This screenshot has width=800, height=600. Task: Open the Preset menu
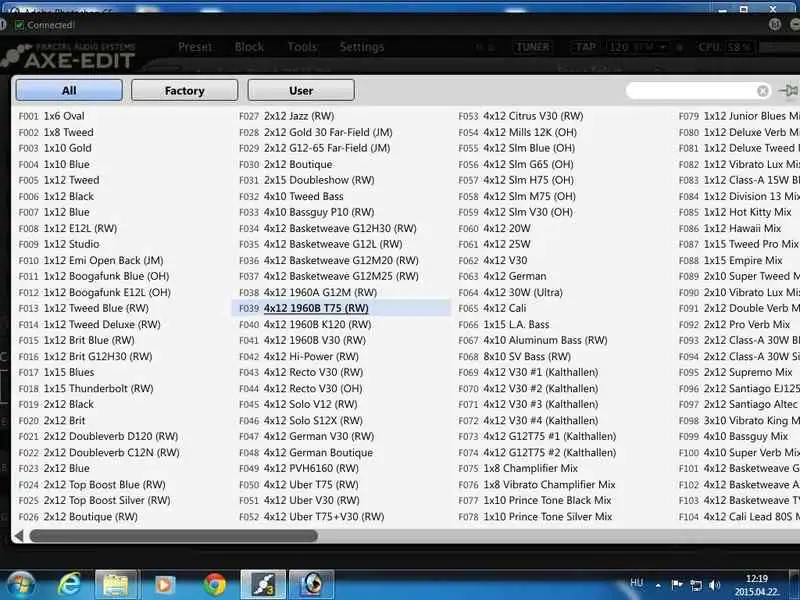click(195, 47)
